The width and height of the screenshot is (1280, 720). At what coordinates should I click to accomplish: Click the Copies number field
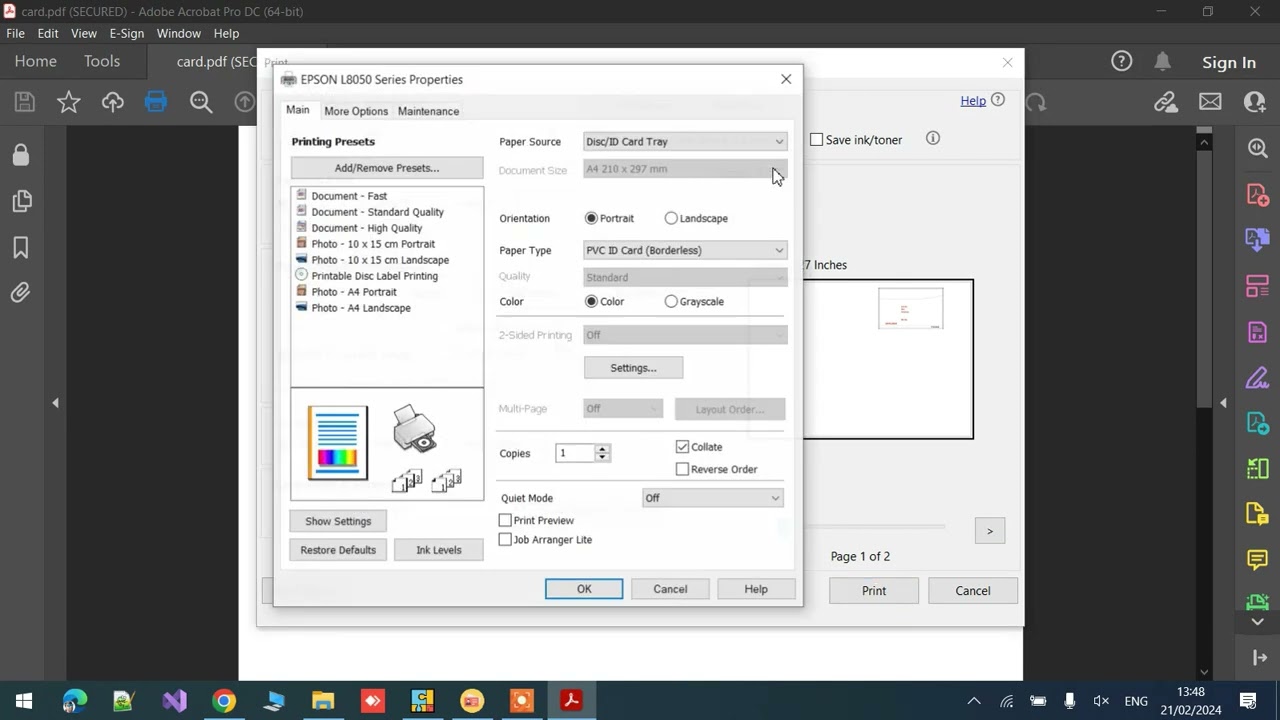pyautogui.click(x=576, y=453)
